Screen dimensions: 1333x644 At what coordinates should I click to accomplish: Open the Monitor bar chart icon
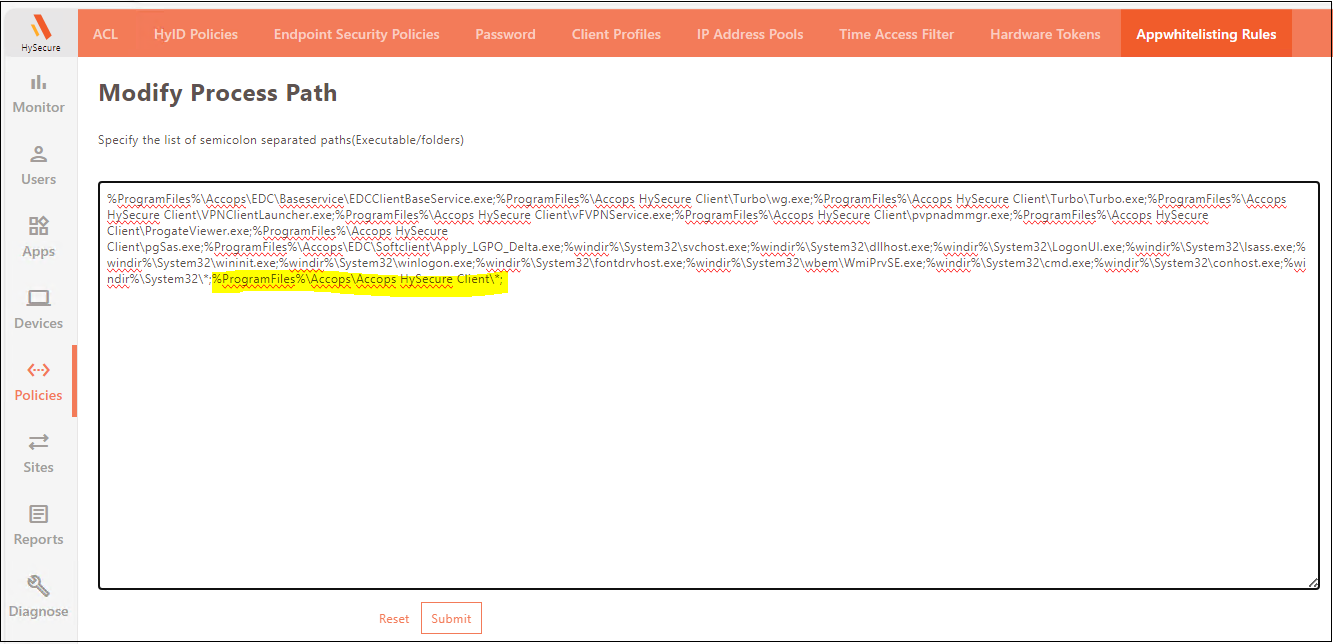tap(39, 82)
